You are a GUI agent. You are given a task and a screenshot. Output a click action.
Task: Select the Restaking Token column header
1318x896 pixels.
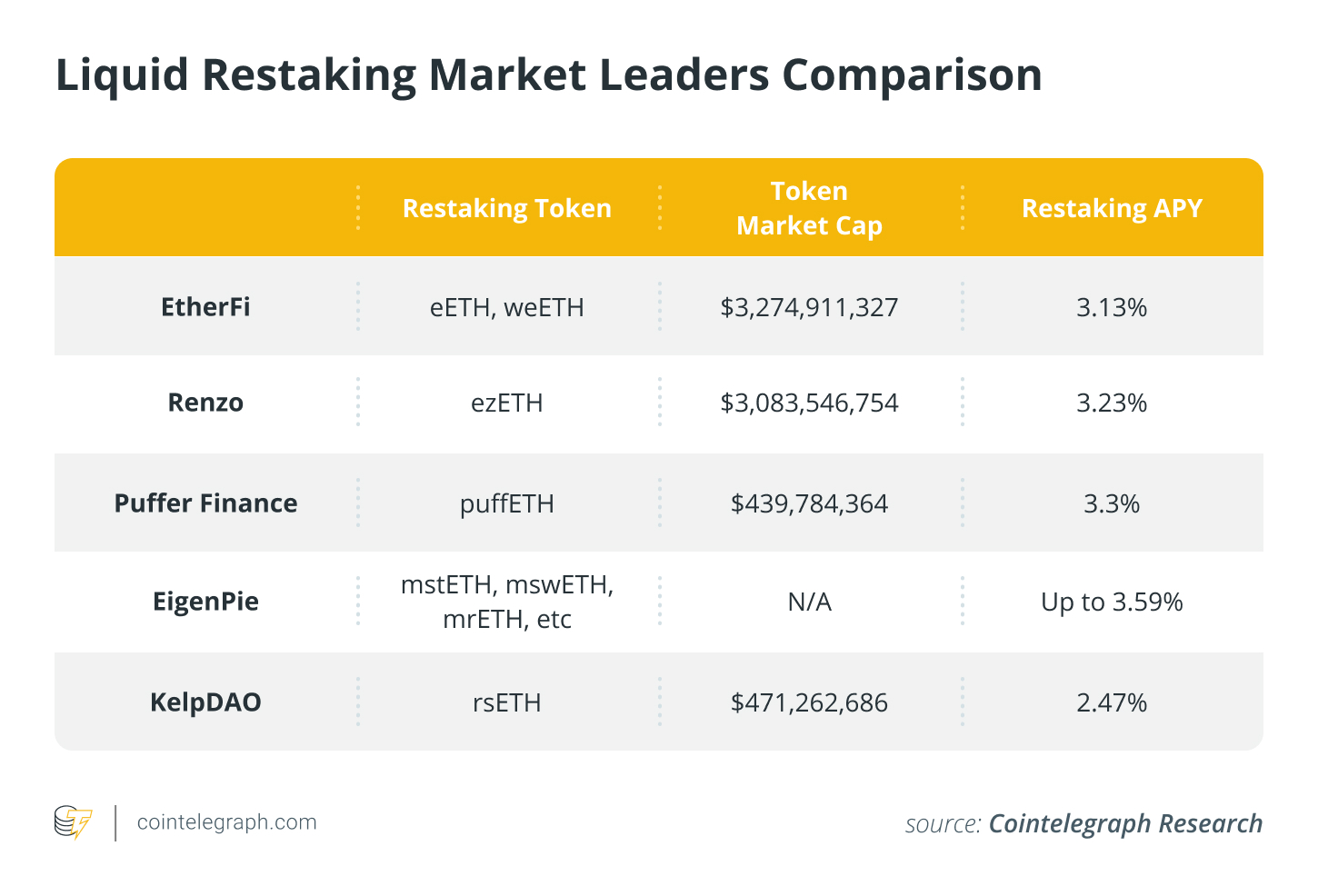click(x=507, y=208)
